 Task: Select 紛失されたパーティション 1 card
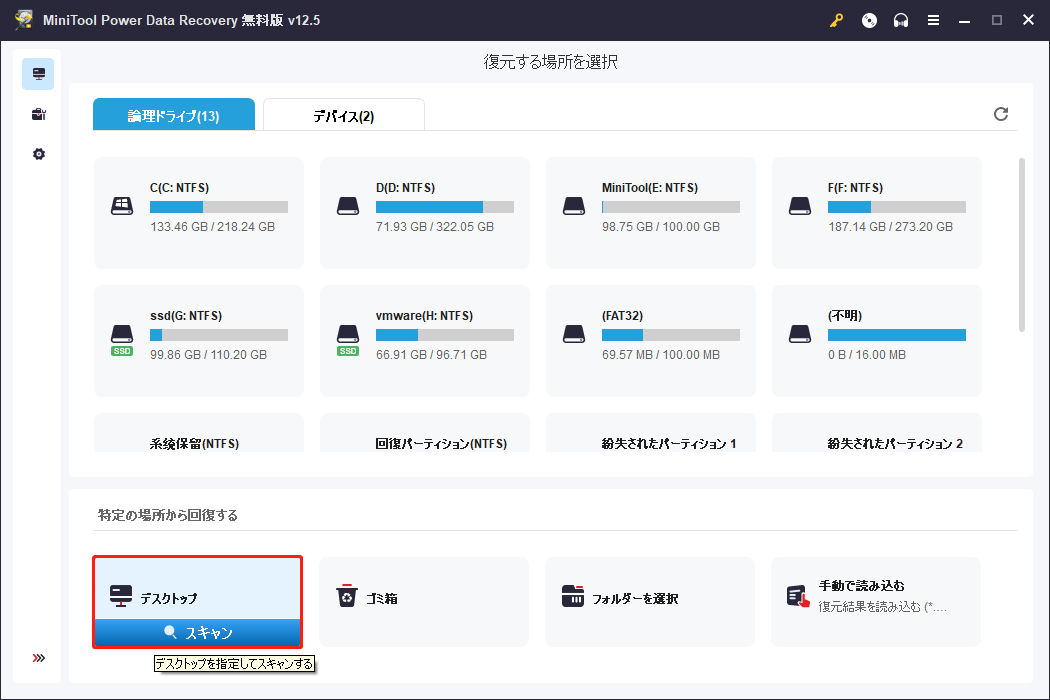click(651, 433)
